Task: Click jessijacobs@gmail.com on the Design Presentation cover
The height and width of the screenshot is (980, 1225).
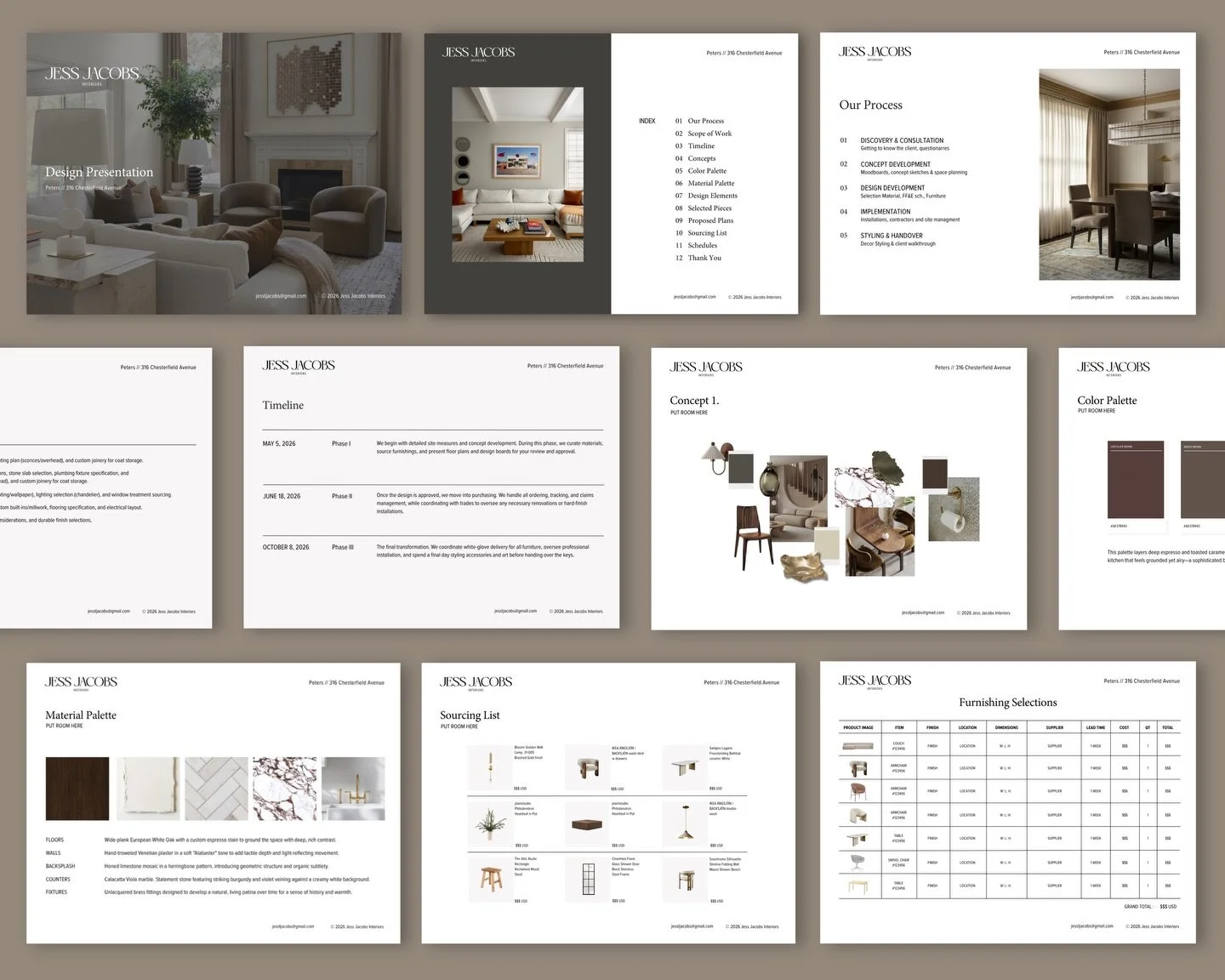Action: tap(281, 295)
